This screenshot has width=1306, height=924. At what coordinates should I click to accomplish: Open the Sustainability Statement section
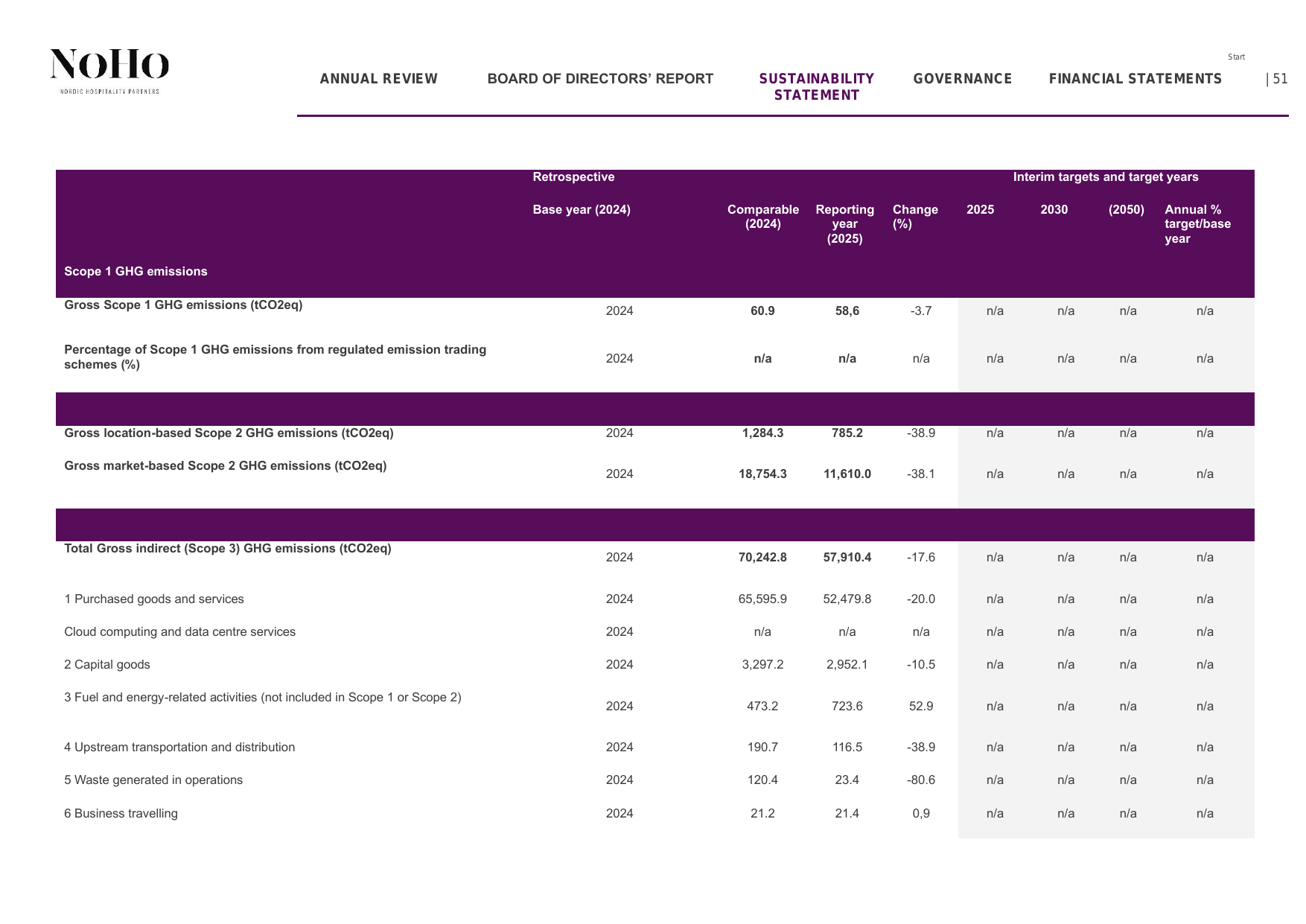click(817, 87)
